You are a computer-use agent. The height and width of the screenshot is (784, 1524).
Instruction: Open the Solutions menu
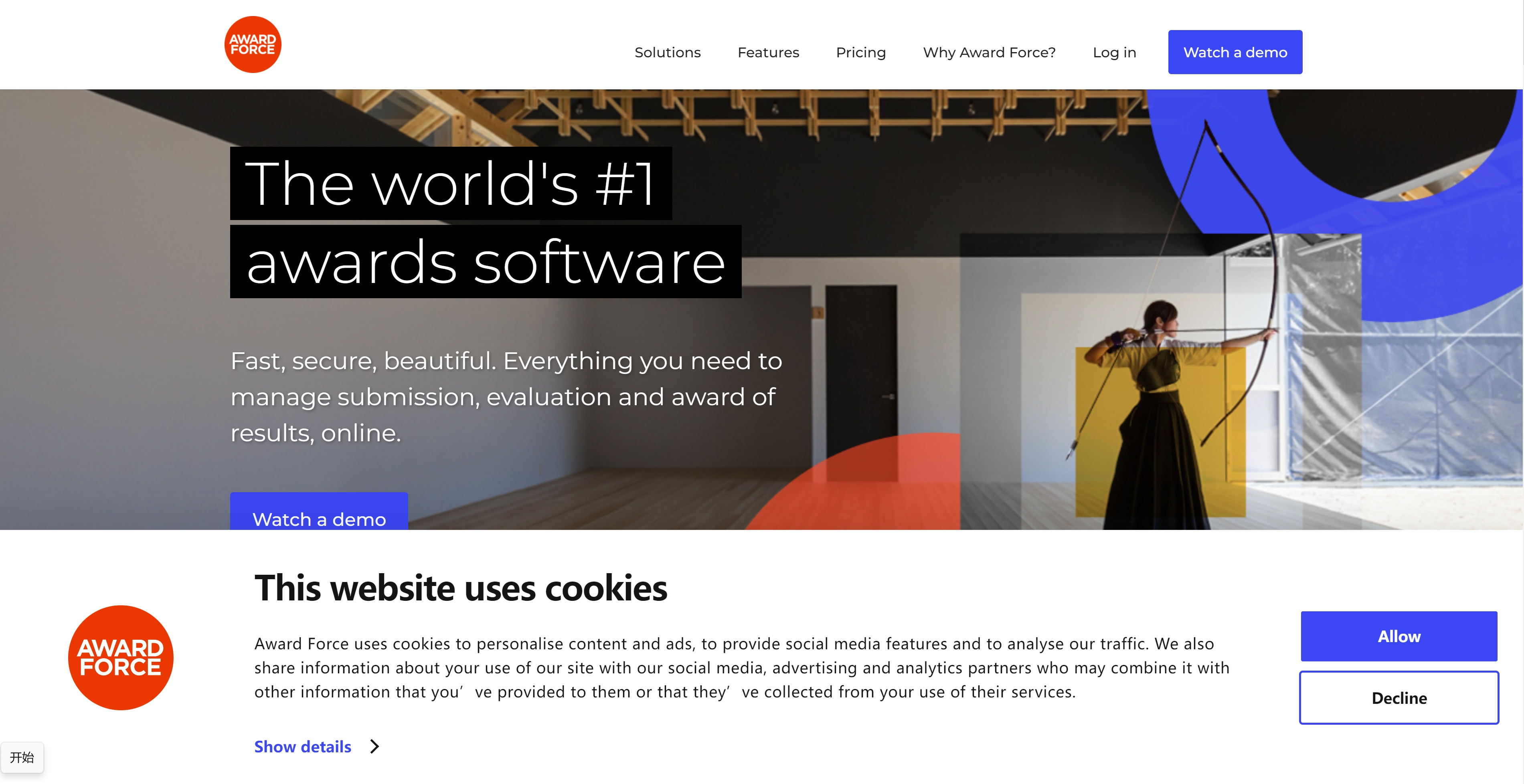[667, 53]
